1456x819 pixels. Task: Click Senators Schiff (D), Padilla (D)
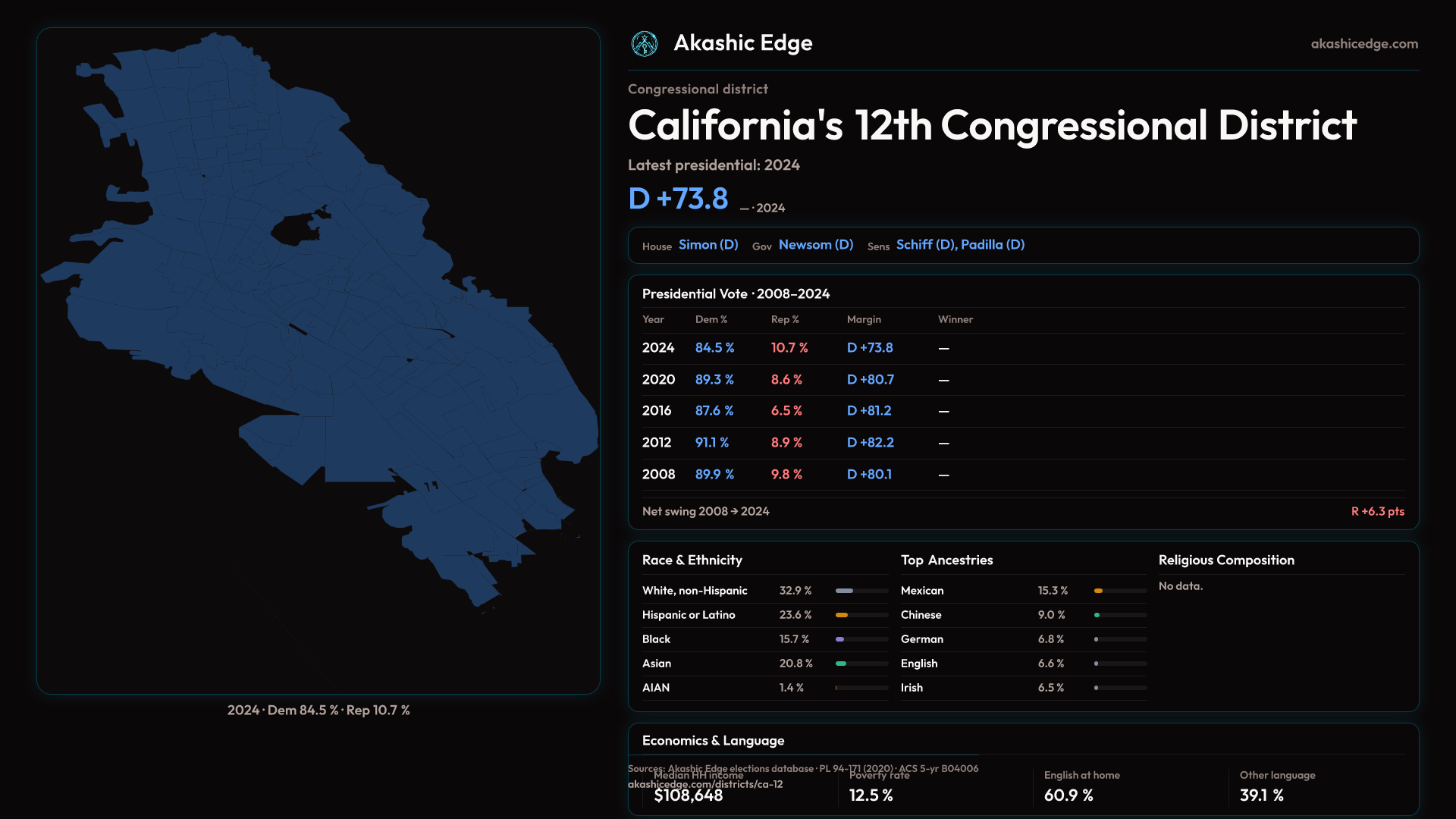tap(959, 245)
